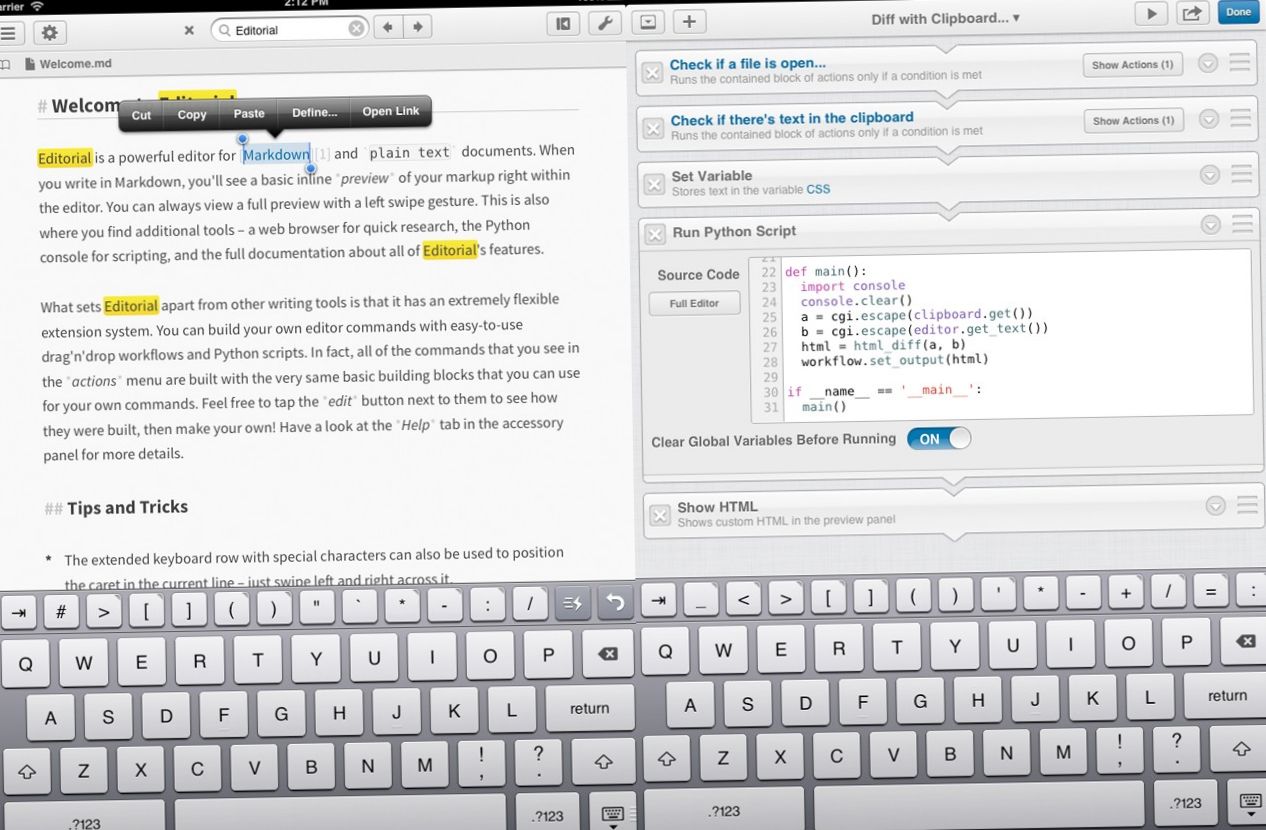Toggle Shift beside Z on Welcome.md keyboard
This screenshot has width=1266, height=830.
(x=28, y=771)
